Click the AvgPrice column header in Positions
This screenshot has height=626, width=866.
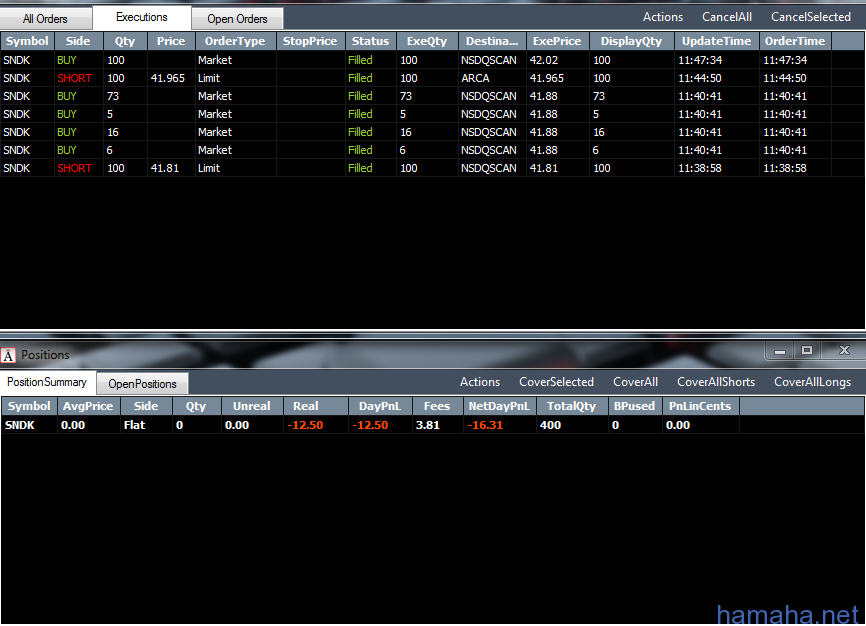pyautogui.click(x=88, y=406)
